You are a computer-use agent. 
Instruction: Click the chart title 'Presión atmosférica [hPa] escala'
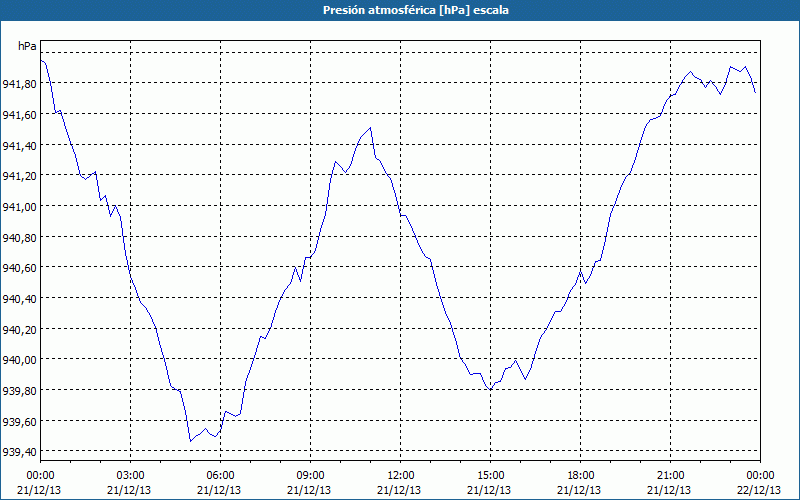416,10
